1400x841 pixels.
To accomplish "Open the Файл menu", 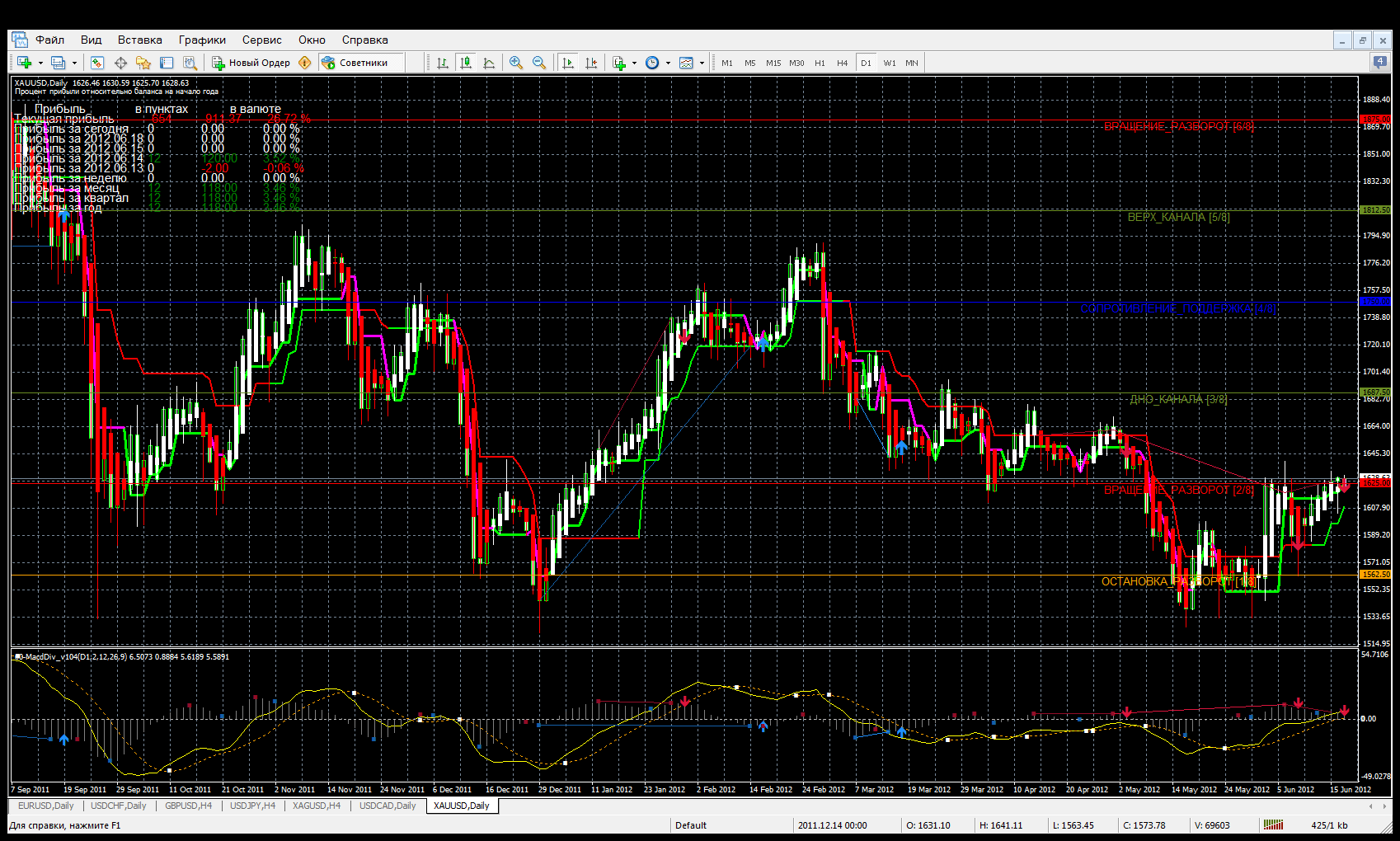I will pos(49,40).
